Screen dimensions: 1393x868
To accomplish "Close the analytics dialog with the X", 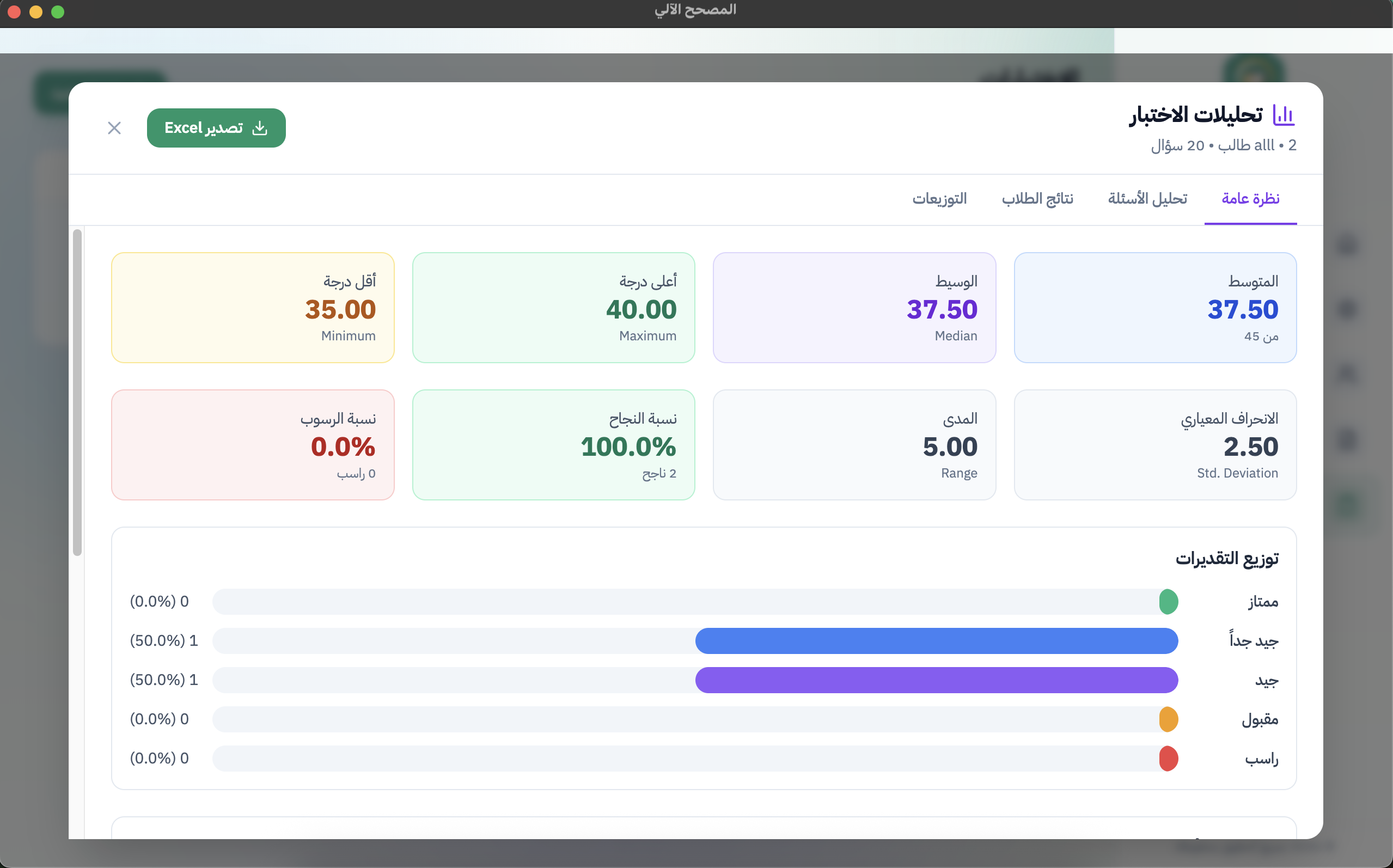I will (114, 127).
